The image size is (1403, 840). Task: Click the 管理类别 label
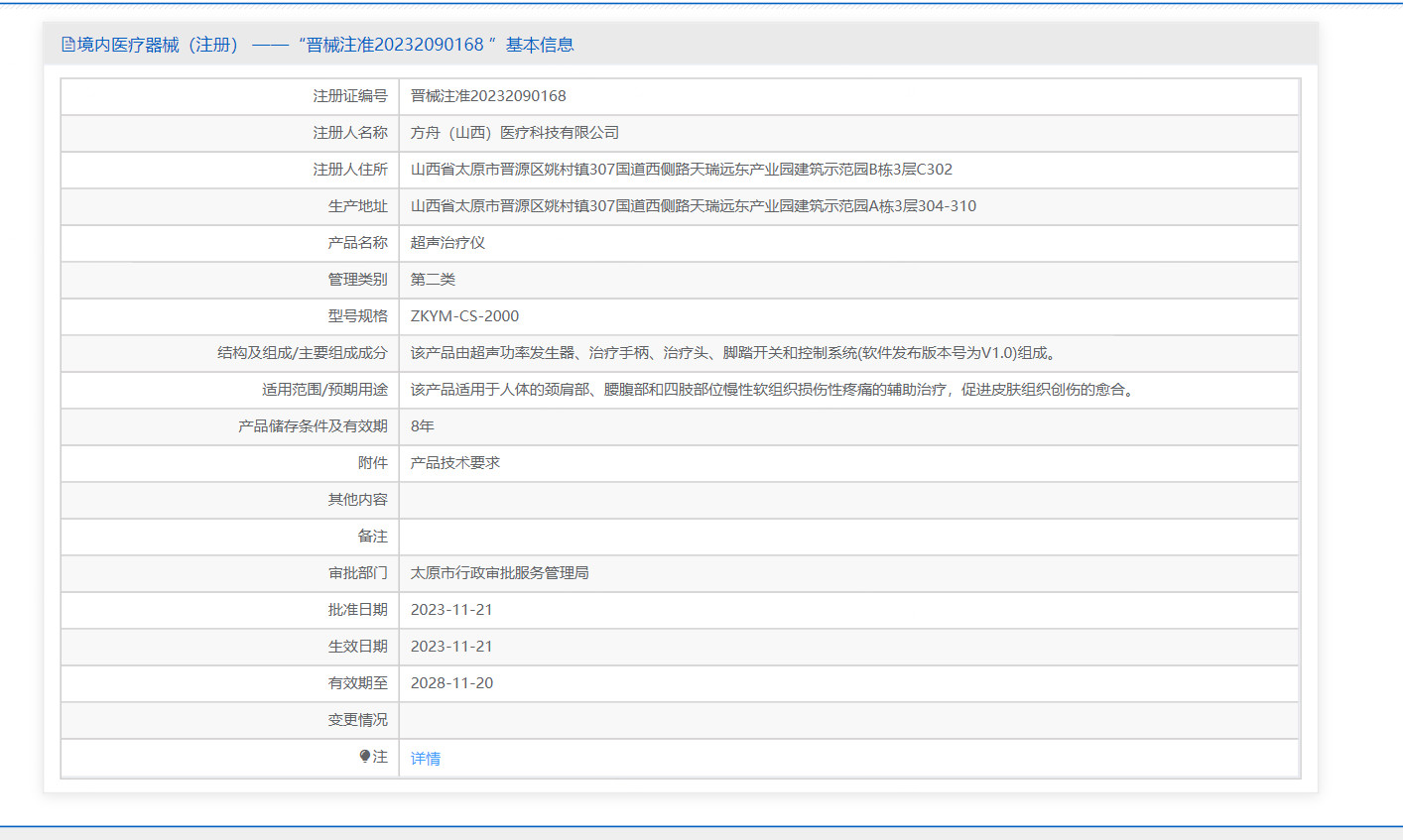tap(358, 280)
